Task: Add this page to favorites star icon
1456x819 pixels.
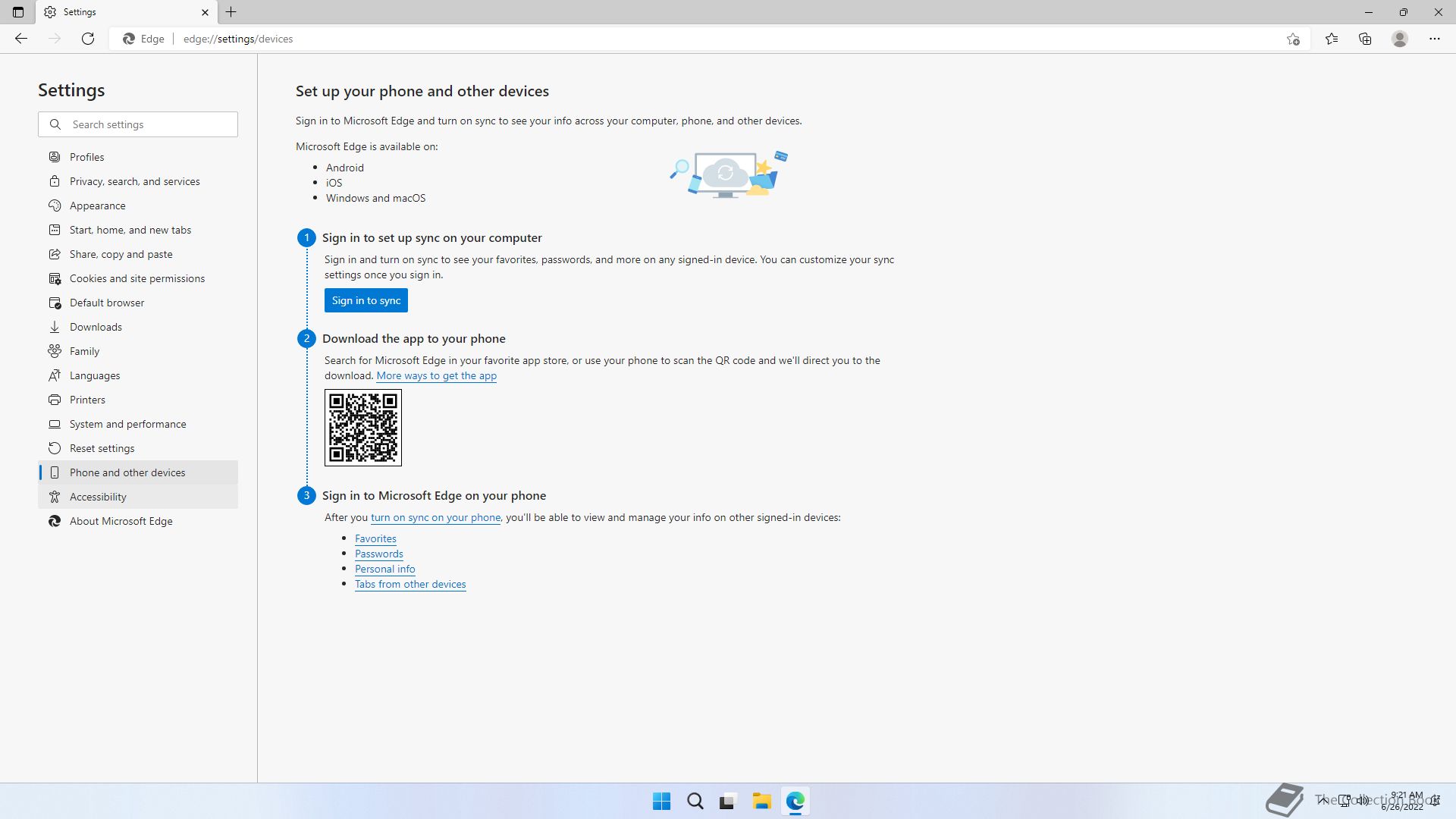Action: [1294, 39]
